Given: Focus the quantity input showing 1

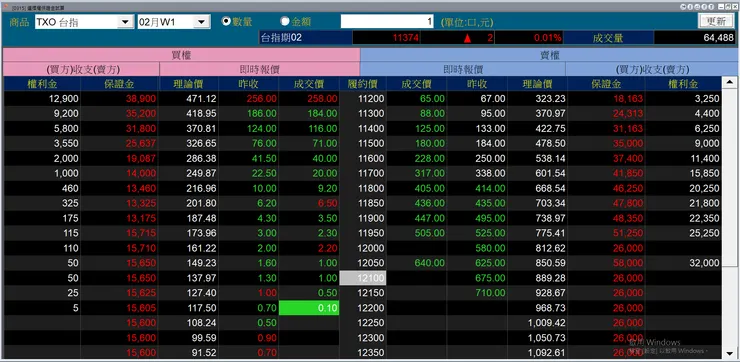Looking at the screenshot, I should pos(387,21).
